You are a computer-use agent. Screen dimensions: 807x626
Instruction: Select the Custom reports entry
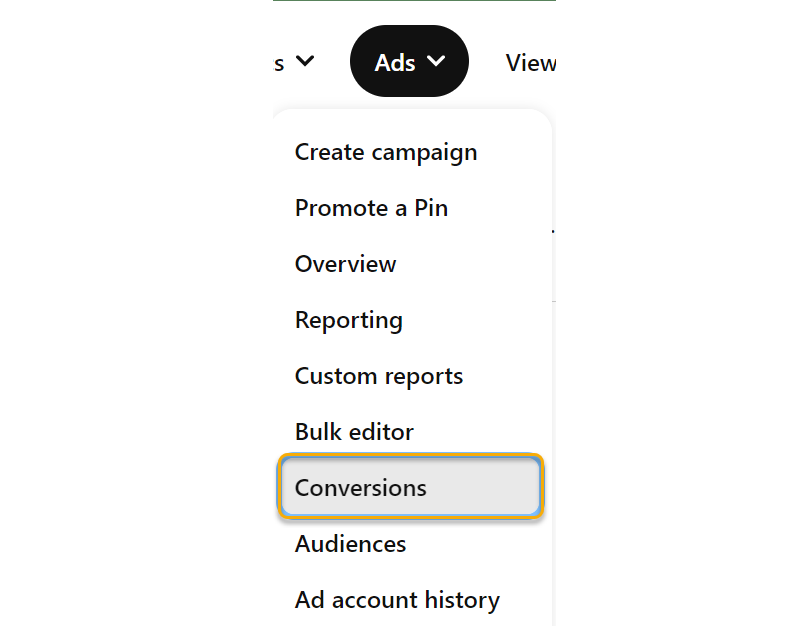pos(379,376)
